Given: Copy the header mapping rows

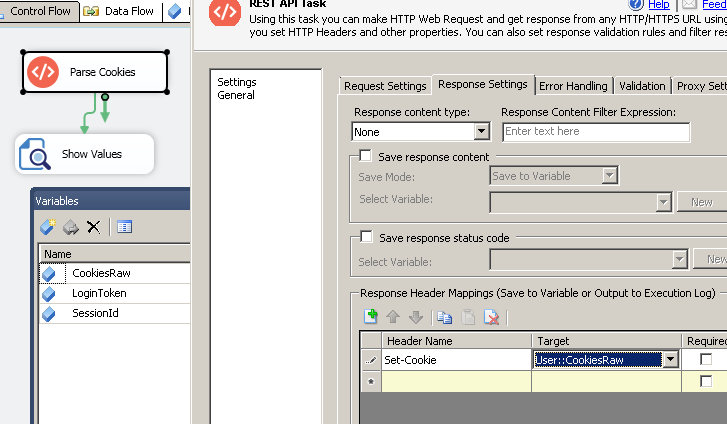Looking at the screenshot, I should click(444, 317).
